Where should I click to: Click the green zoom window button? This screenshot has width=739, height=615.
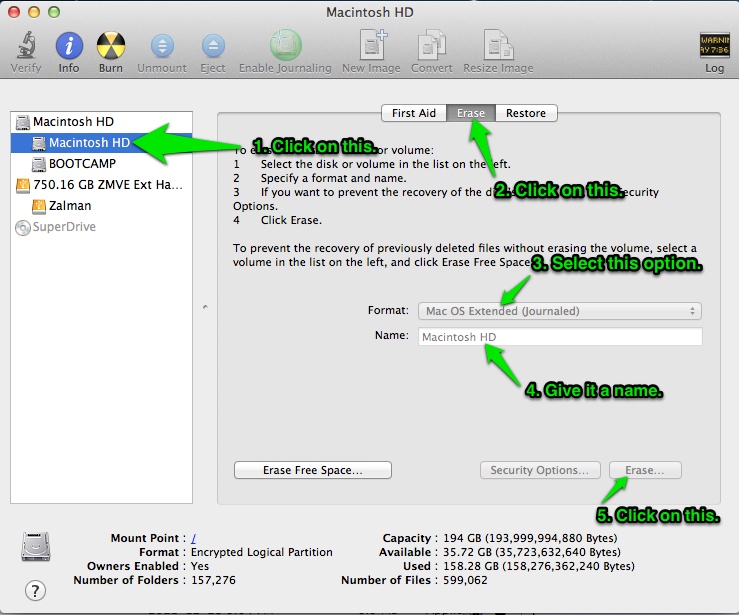(54, 12)
